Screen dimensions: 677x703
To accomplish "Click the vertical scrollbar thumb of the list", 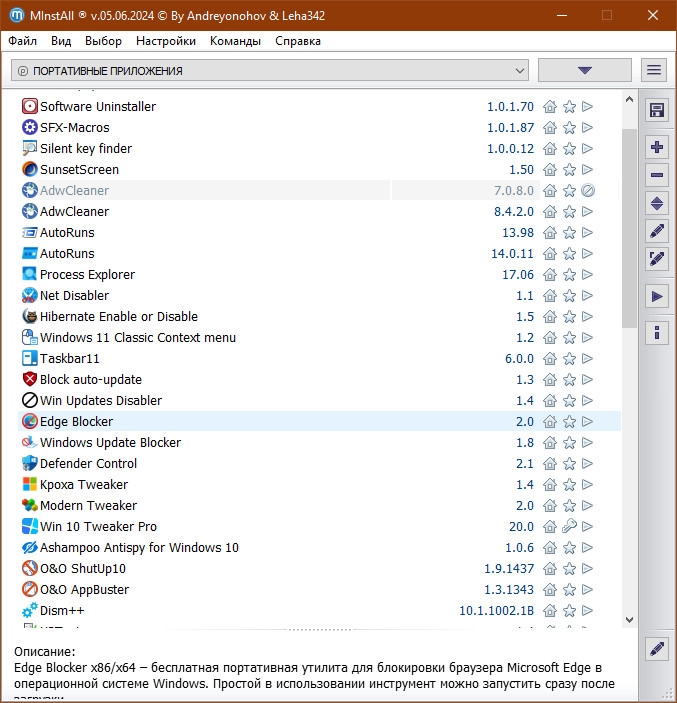I will coord(629,228).
